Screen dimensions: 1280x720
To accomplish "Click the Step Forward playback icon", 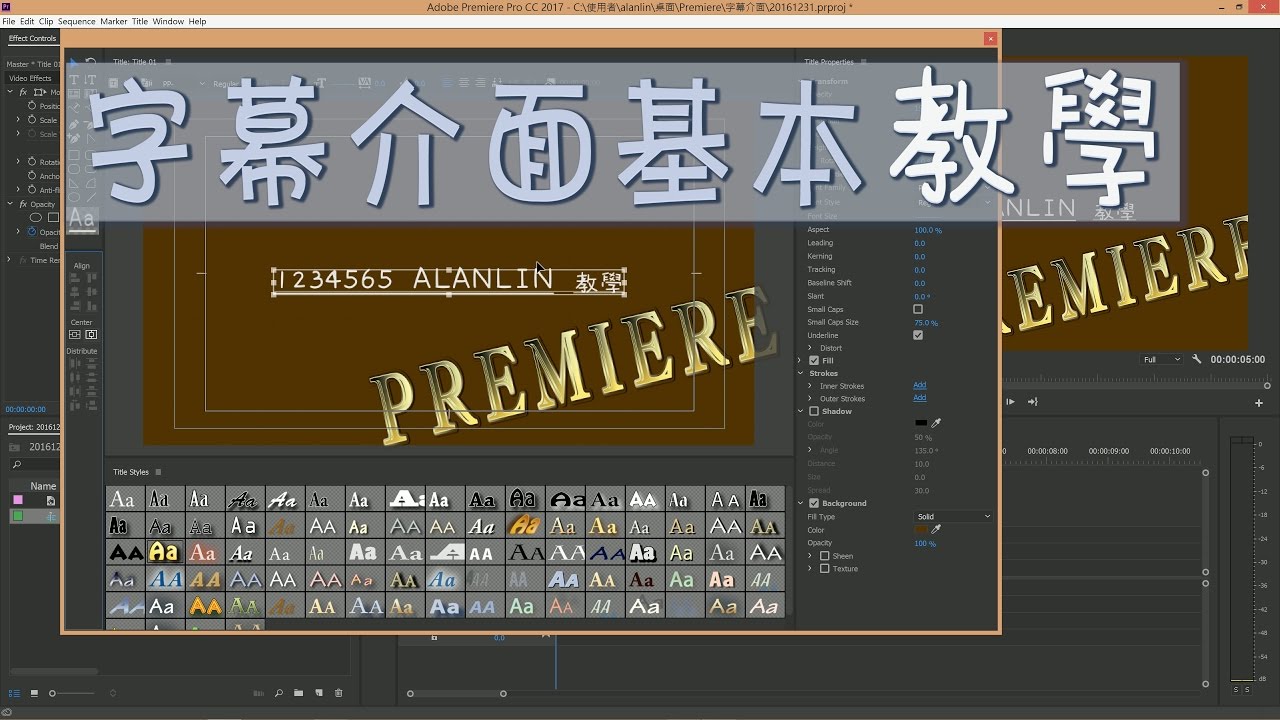I will point(1010,402).
